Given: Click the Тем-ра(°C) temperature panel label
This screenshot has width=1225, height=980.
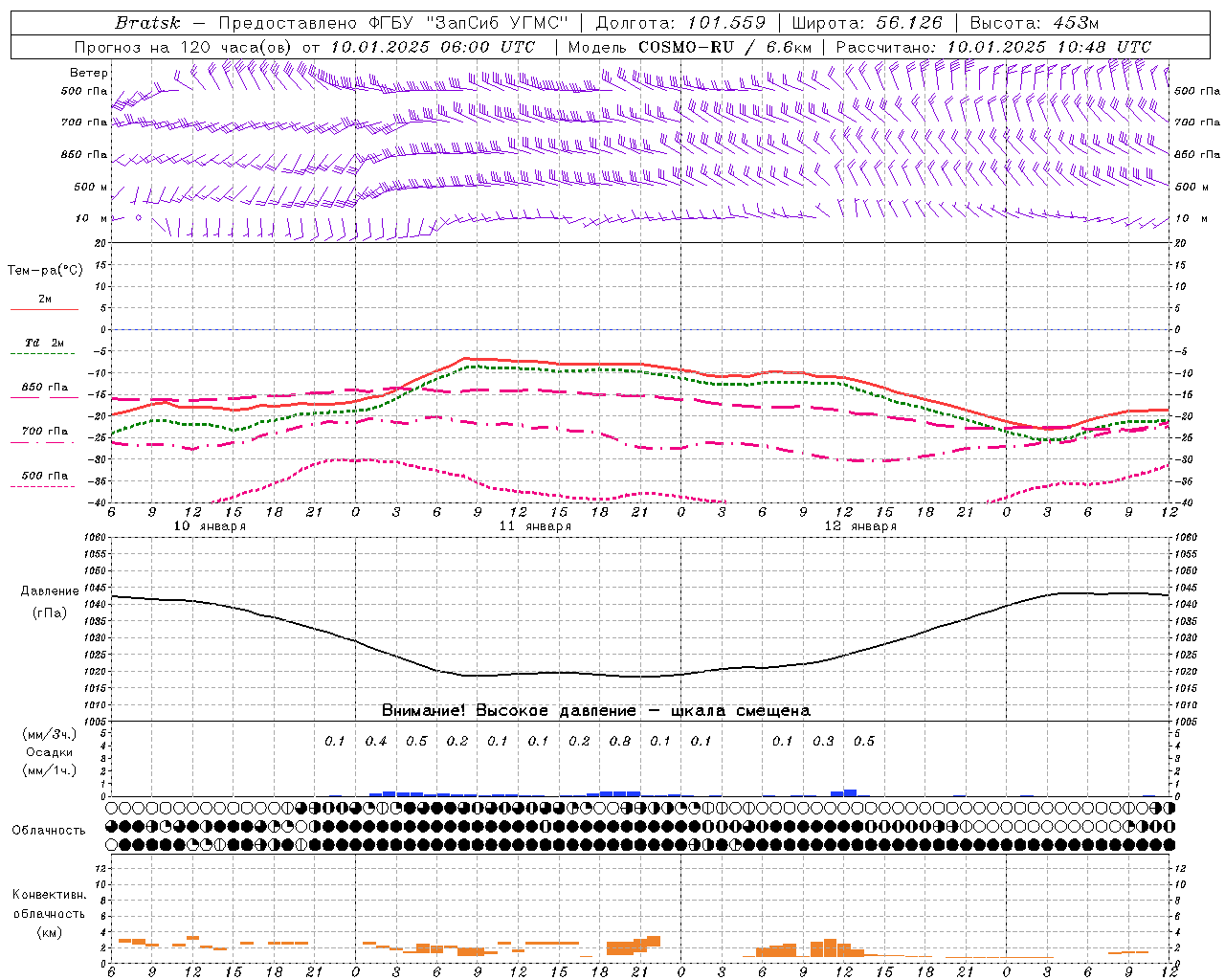Looking at the screenshot, I should (x=45, y=271).
